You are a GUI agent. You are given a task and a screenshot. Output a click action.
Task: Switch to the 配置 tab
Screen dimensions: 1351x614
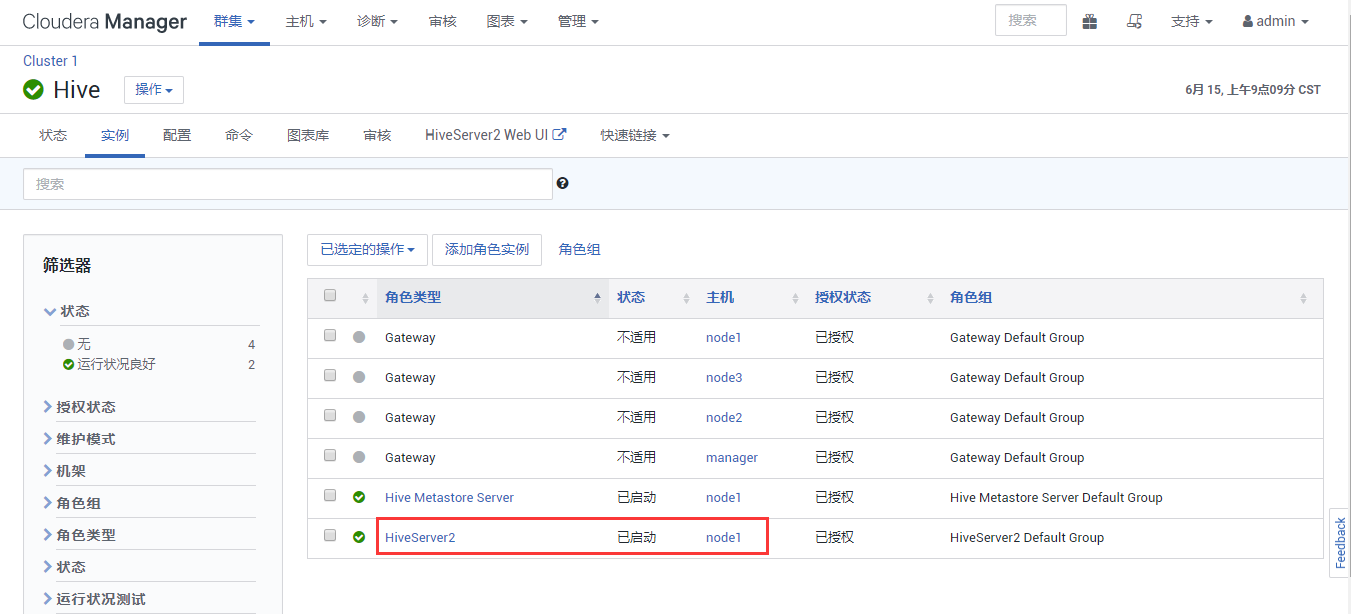177,135
